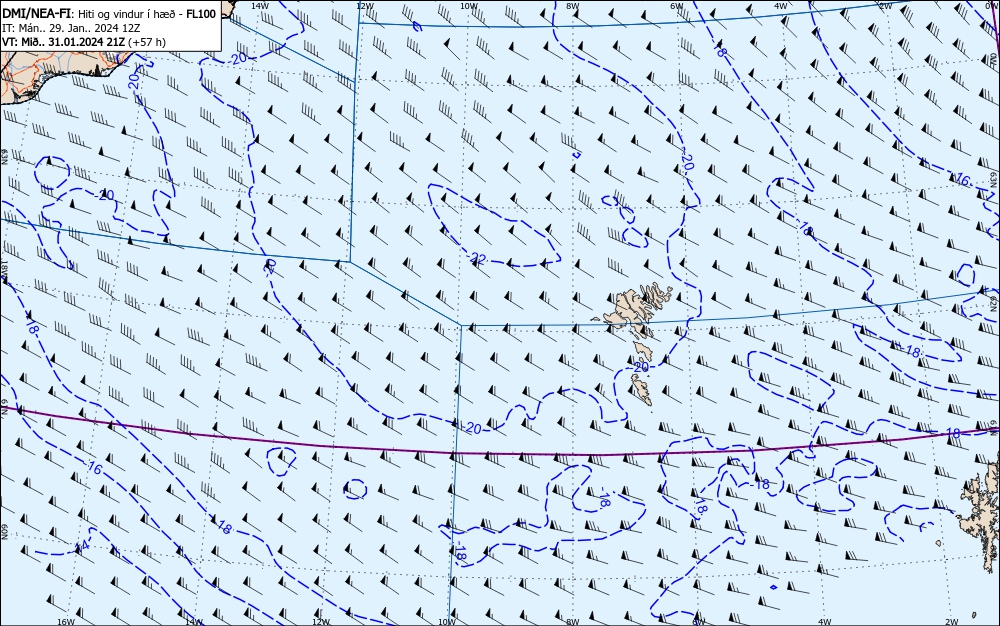Select the "-20" label over the Faroe Islands
Viewport: 1000px width, 626px height.
(640, 367)
